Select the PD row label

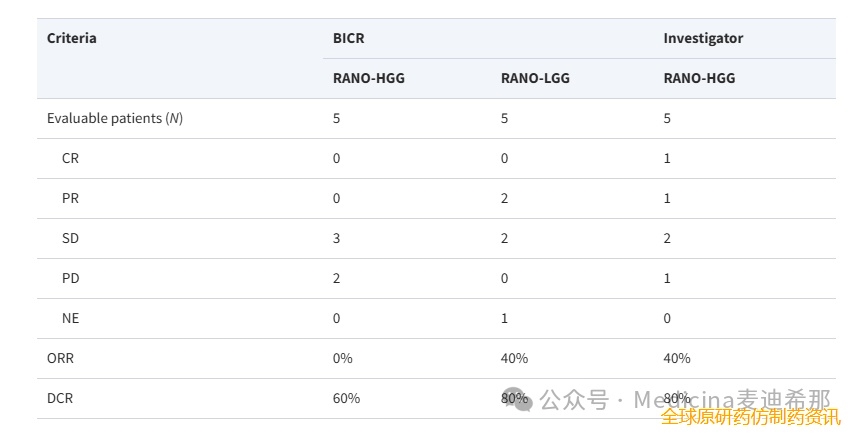(70, 278)
